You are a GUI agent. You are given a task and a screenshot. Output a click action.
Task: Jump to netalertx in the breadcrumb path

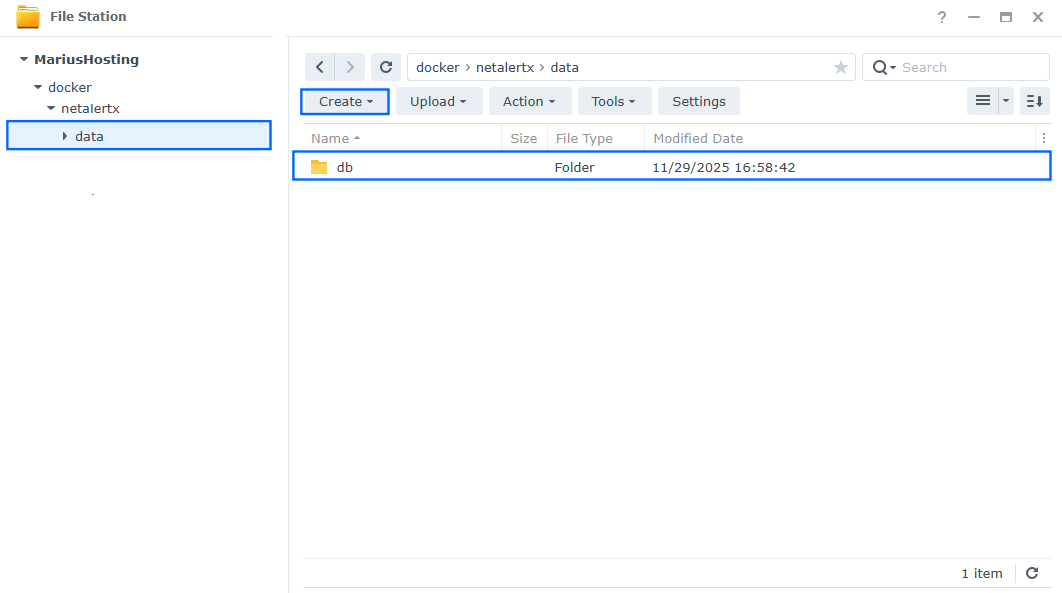click(x=505, y=66)
